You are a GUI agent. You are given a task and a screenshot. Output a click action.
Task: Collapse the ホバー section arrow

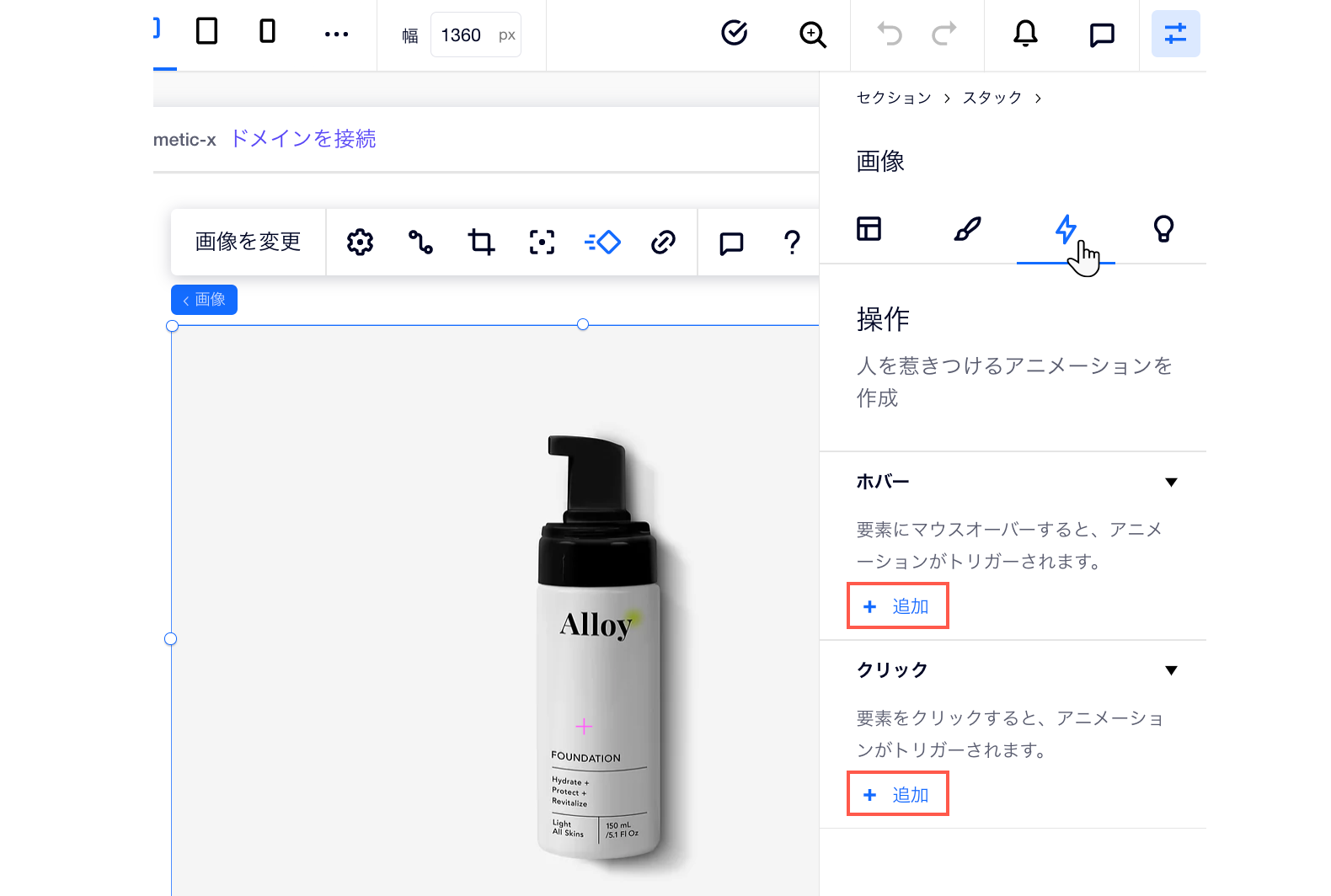1171,483
